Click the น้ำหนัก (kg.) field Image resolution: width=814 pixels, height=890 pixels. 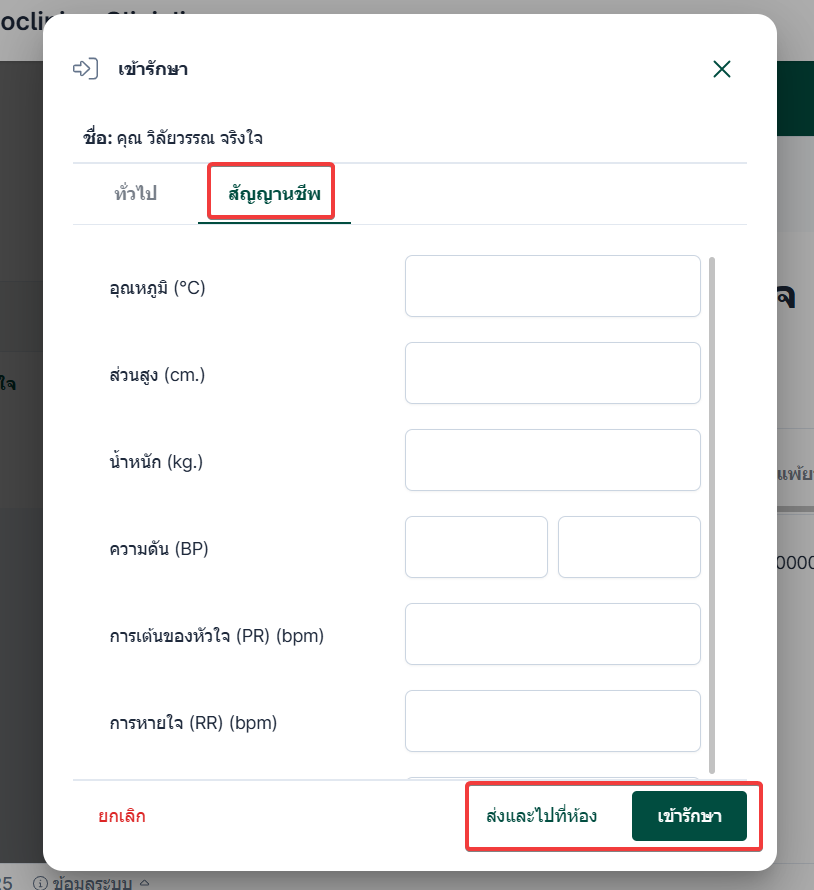click(552, 460)
